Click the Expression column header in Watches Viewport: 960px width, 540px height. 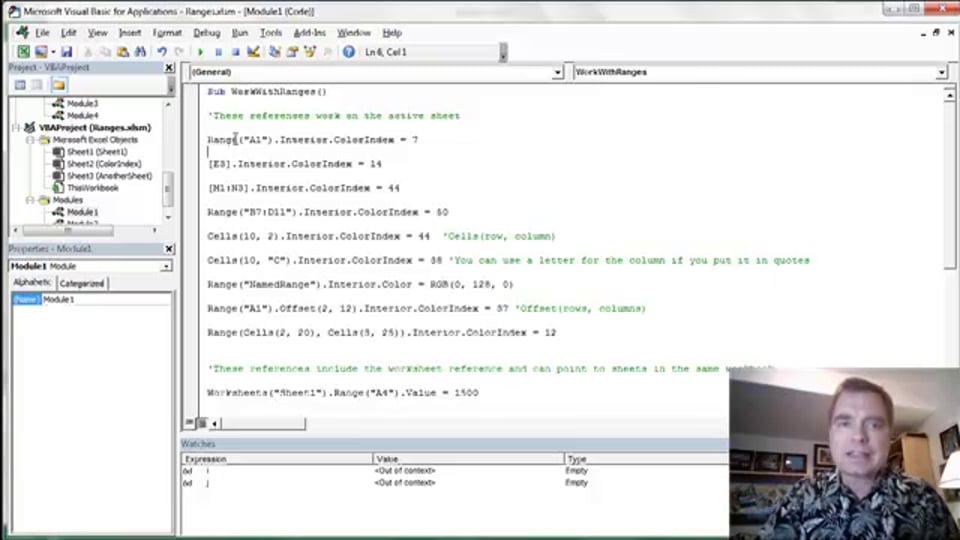[x=277, y=459]
